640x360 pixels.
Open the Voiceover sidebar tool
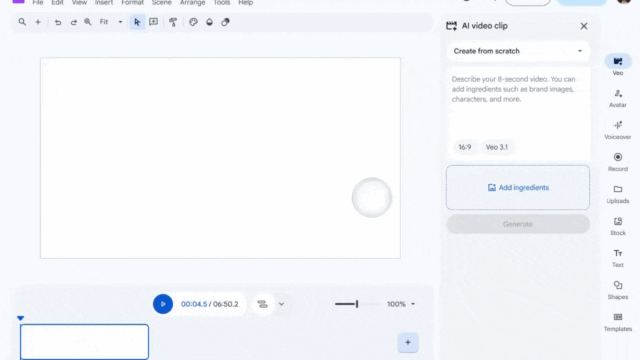pyautogui.click(x=618, y=130)
